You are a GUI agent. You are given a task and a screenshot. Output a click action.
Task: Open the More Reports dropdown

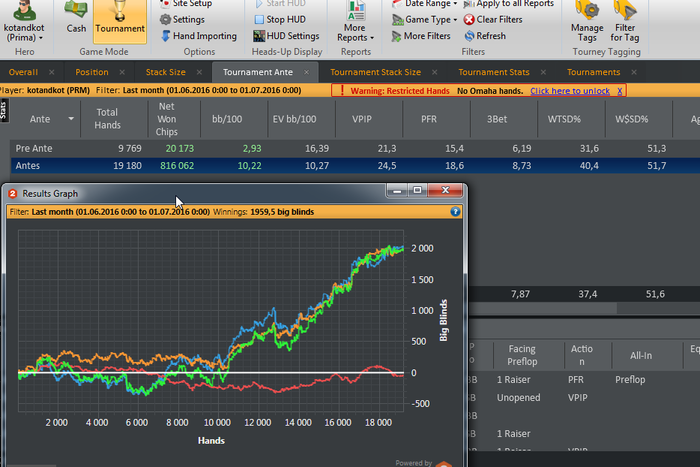(355, 22)
